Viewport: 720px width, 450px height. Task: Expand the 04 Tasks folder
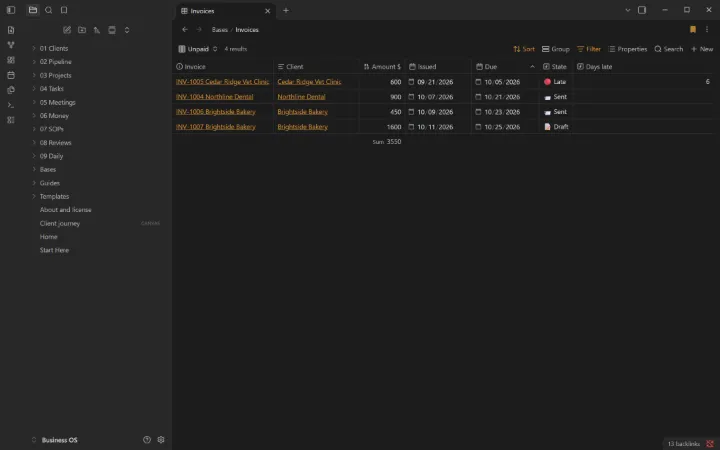(x=51, y=89)
